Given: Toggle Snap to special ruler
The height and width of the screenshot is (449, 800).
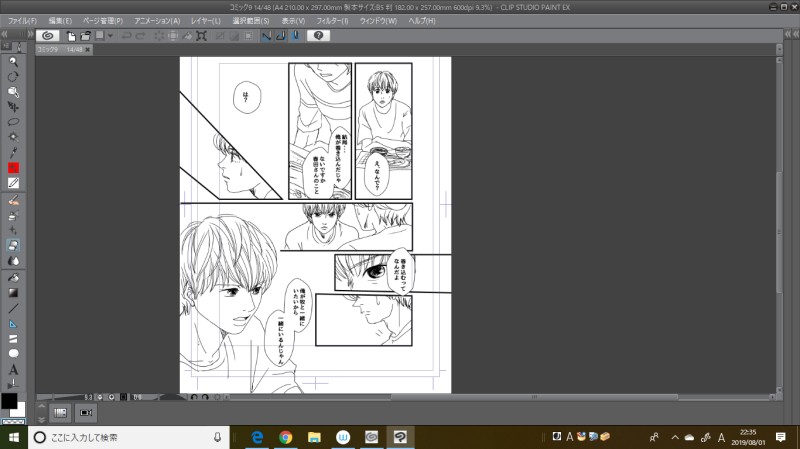Looking at the screenshot, I should tap(281, 36).
